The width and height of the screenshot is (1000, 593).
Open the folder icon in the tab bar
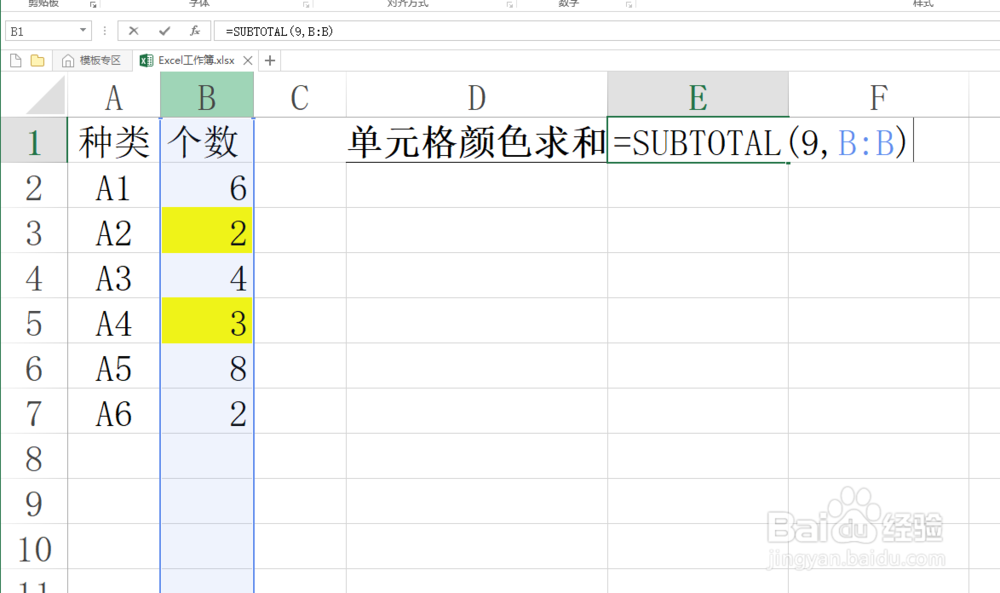click(38, 61)
